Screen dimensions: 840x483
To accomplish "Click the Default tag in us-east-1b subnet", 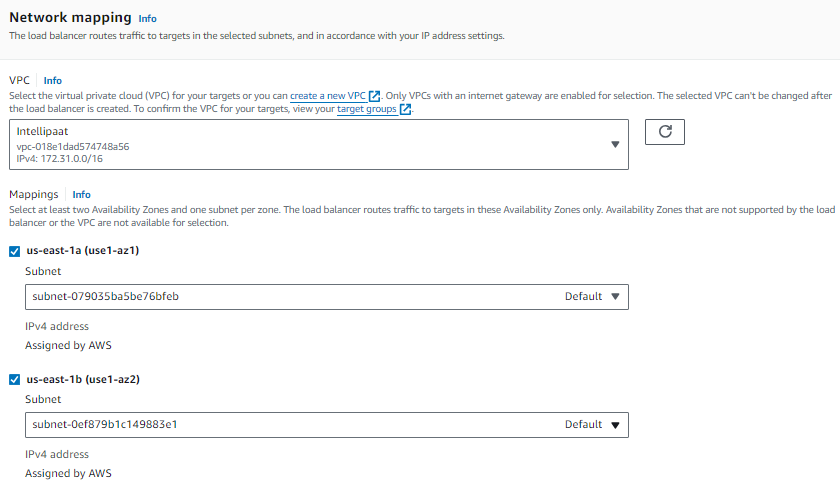I will pyautogui.click(x=583, y=424).
